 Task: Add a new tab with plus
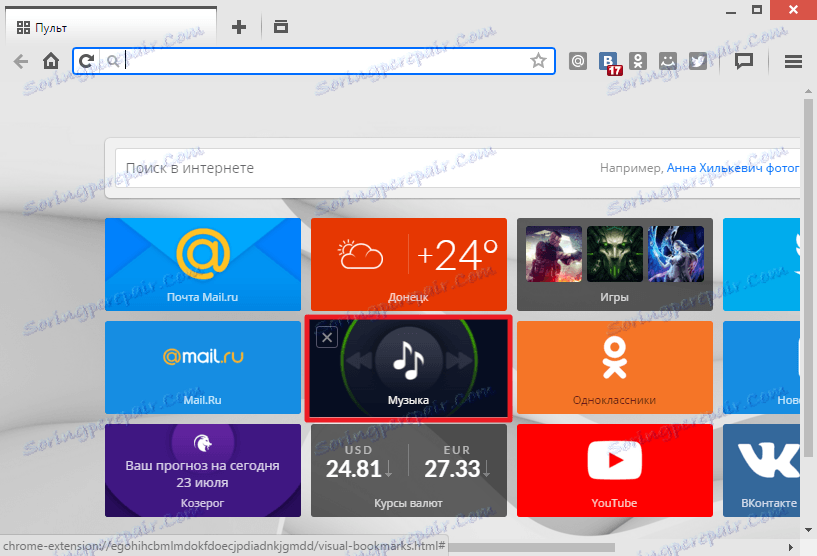click(239, 27)
